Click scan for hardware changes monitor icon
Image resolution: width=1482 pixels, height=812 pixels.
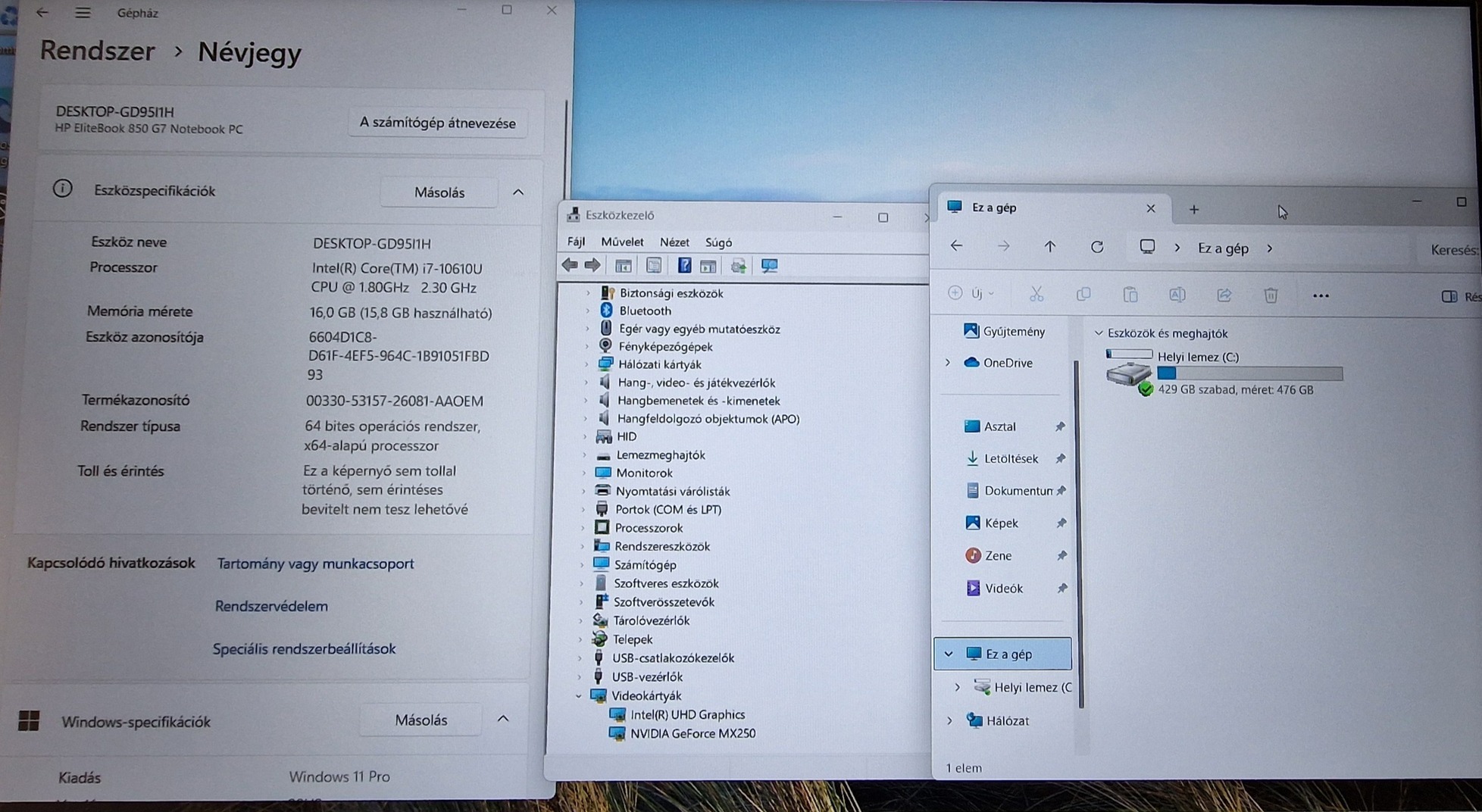[769, 266]
